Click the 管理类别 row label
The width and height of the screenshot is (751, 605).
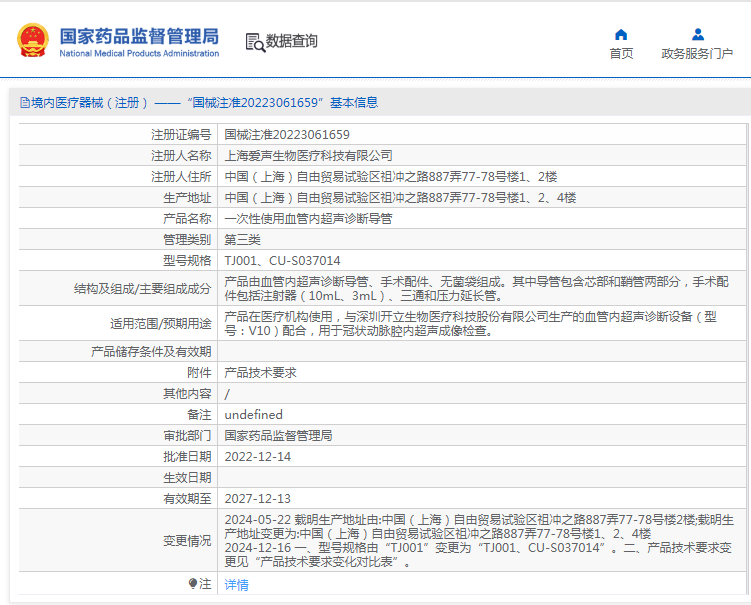[187, 240]
